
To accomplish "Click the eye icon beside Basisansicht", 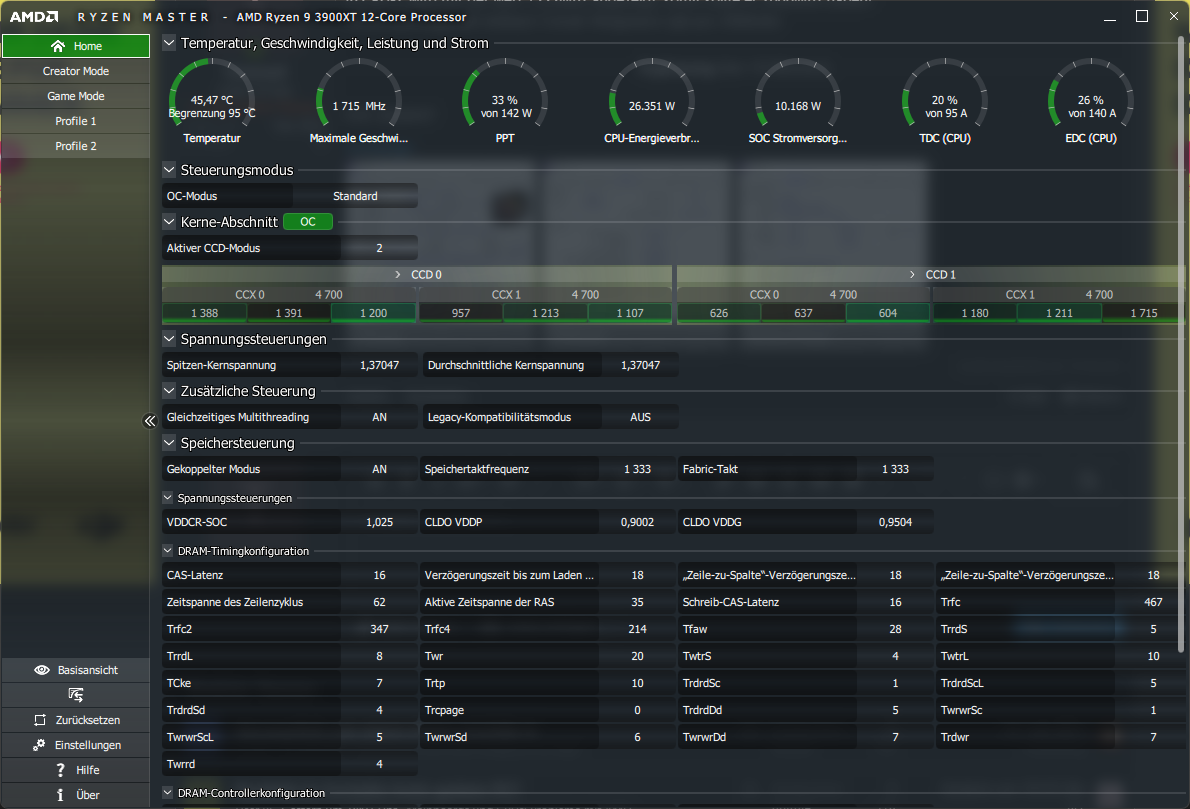I will point(42,670).
